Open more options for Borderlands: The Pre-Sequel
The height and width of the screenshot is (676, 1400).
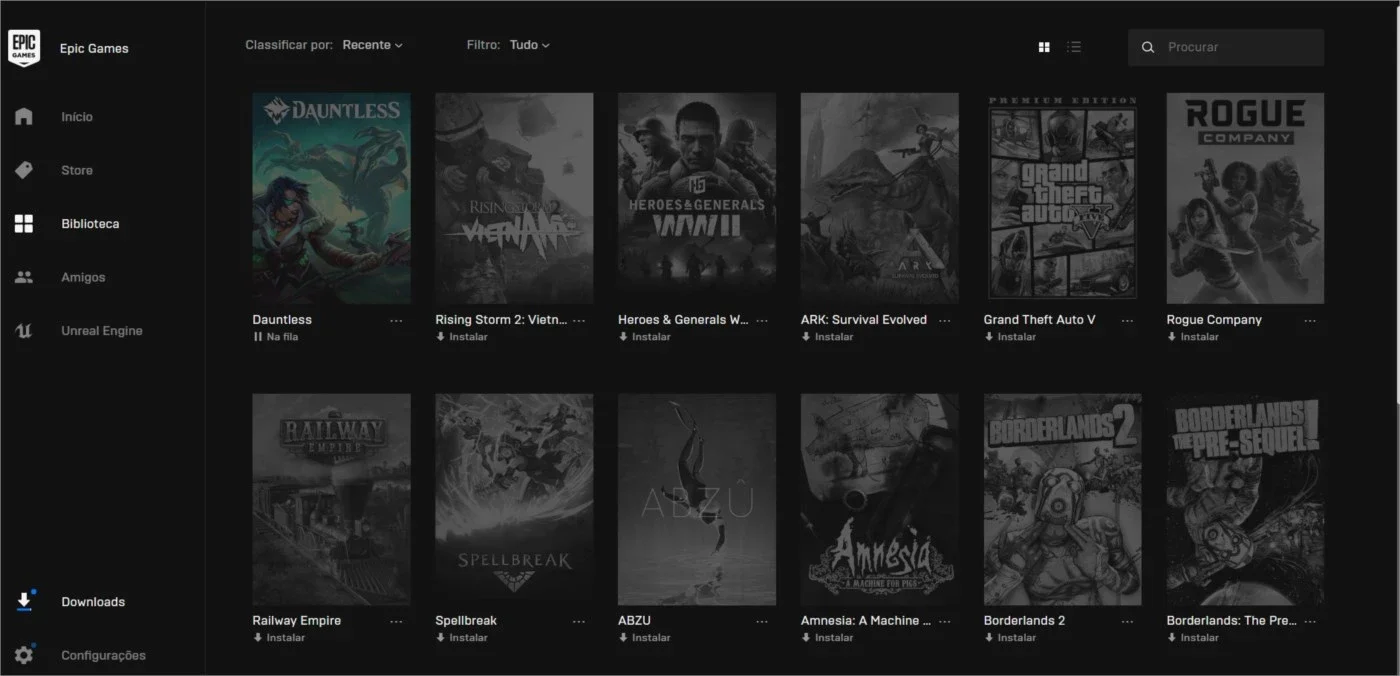(x=1310, y=622)
